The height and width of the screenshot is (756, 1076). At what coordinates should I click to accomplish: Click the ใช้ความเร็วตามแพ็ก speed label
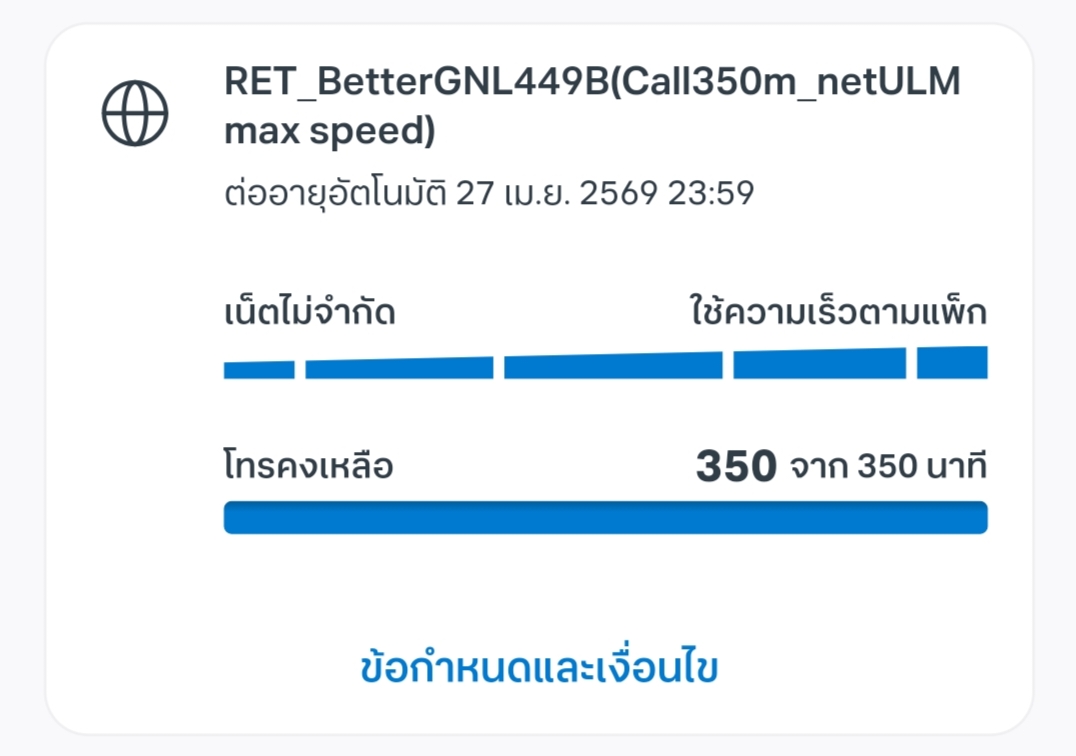tap(839, 312)
